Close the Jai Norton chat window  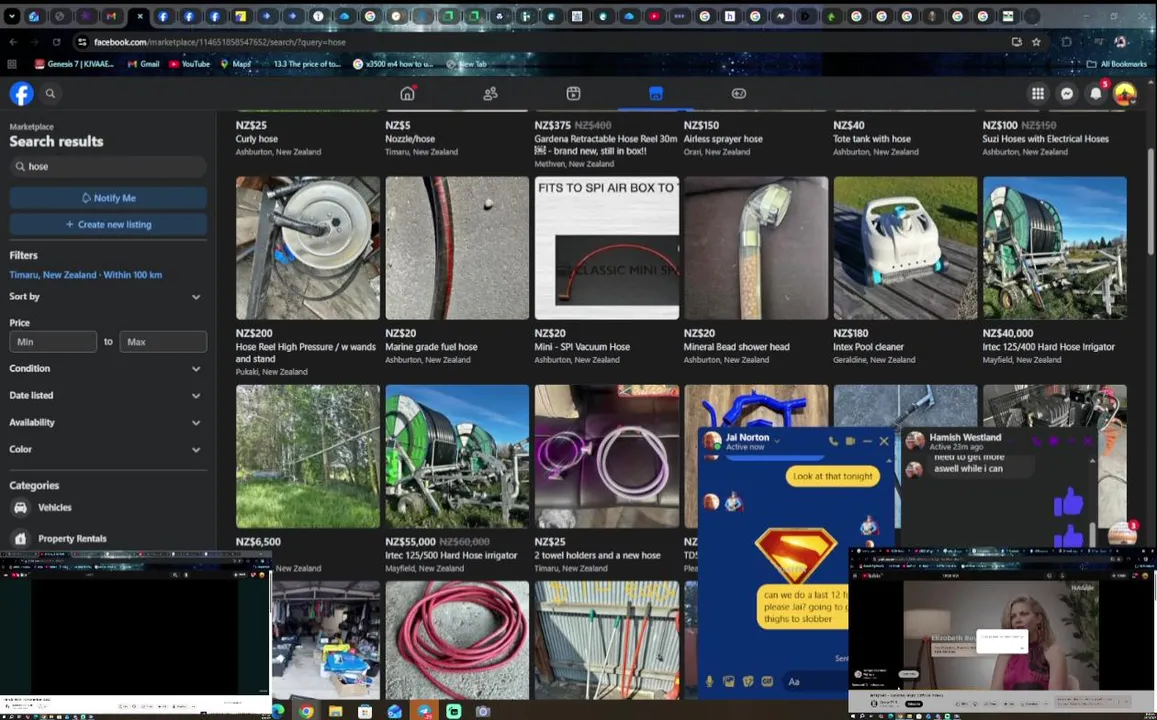click(884, 441)
